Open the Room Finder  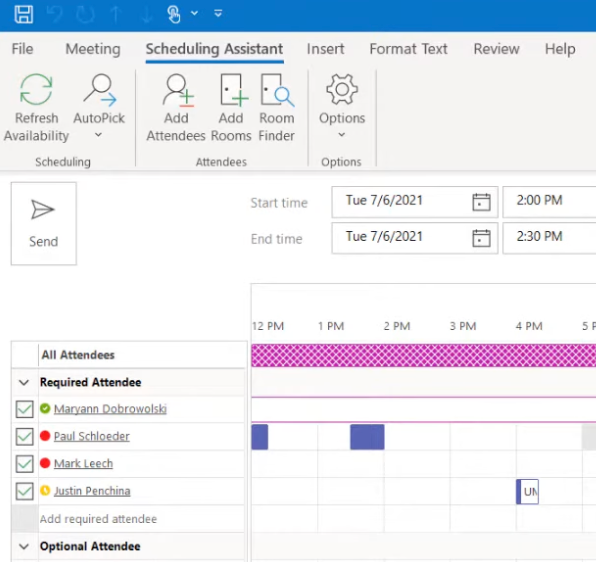[x=277, y=108]
